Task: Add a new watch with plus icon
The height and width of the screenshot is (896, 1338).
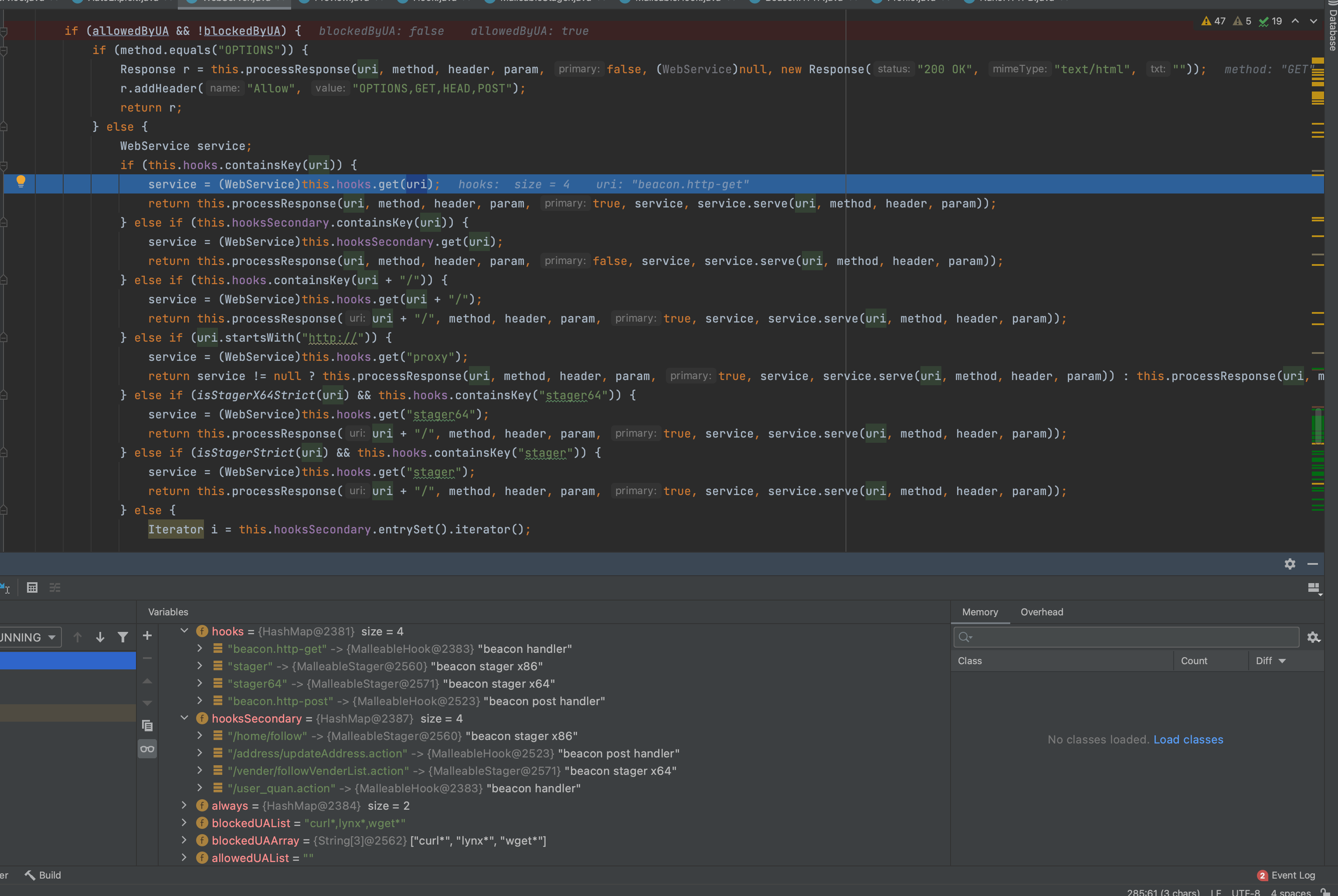Action: [x=147, y=635]
